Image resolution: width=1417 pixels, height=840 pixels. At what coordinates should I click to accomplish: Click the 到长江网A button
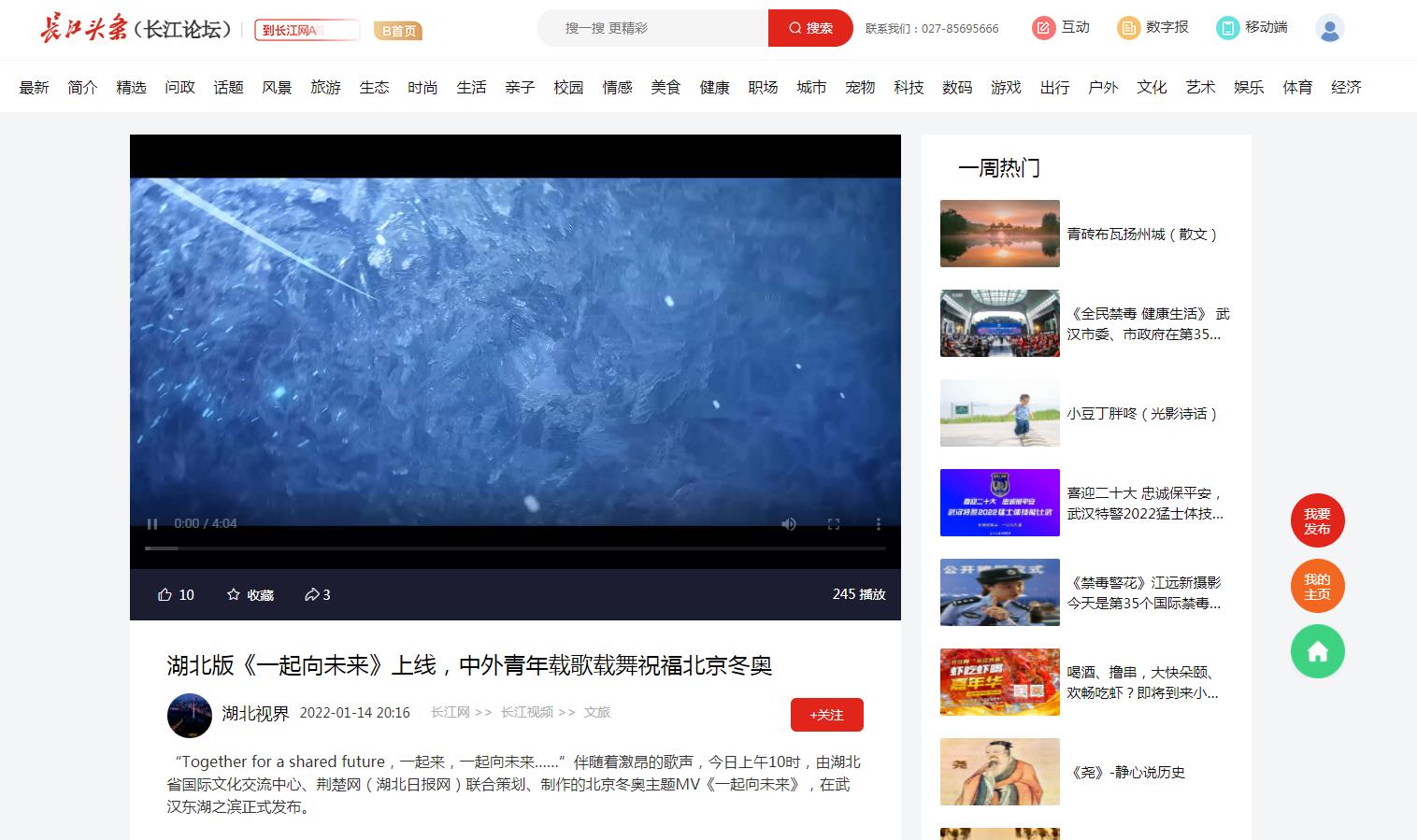click(x=307, y=30)
